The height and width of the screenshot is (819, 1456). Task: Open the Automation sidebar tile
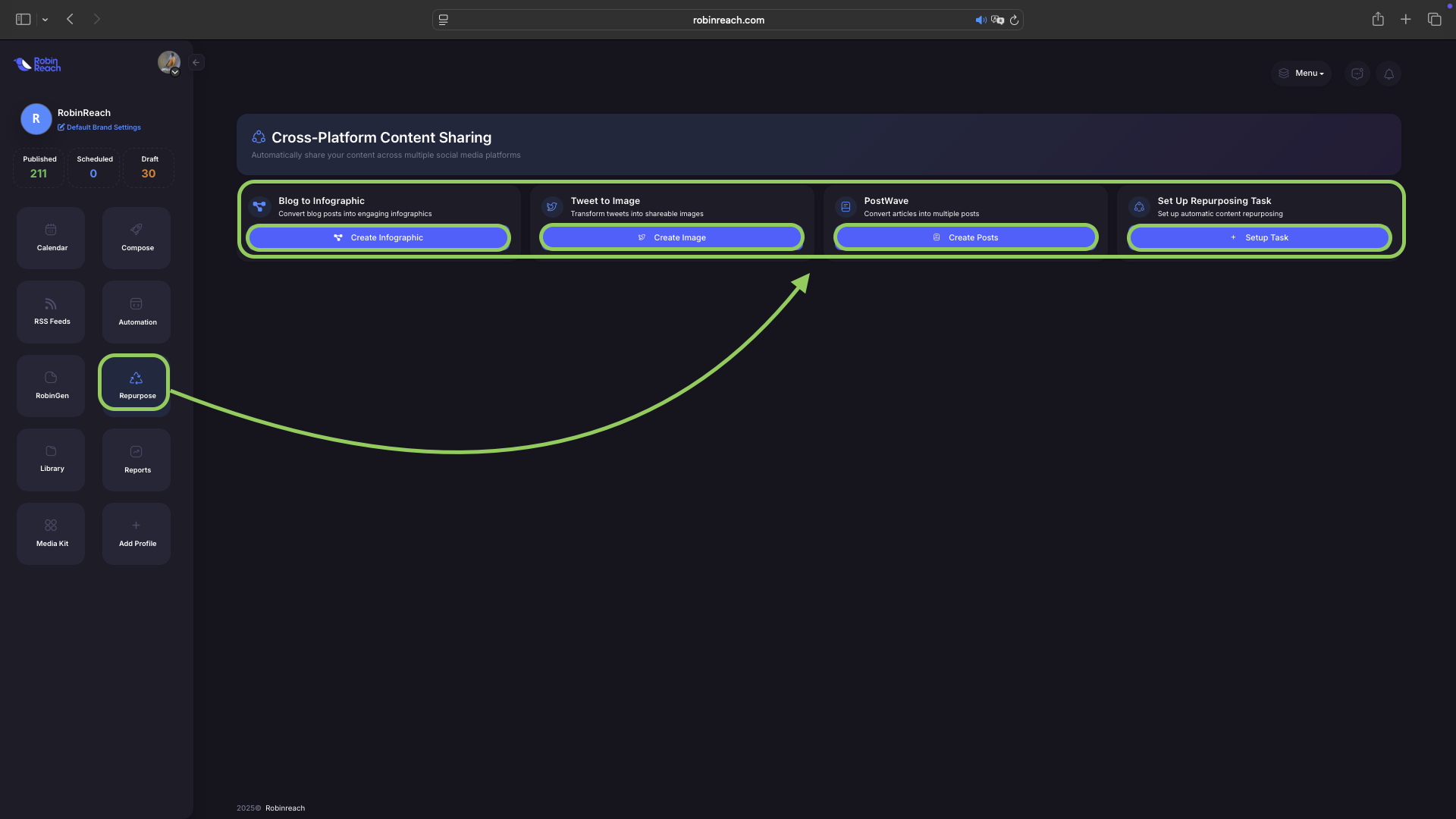tap(136, 312)
